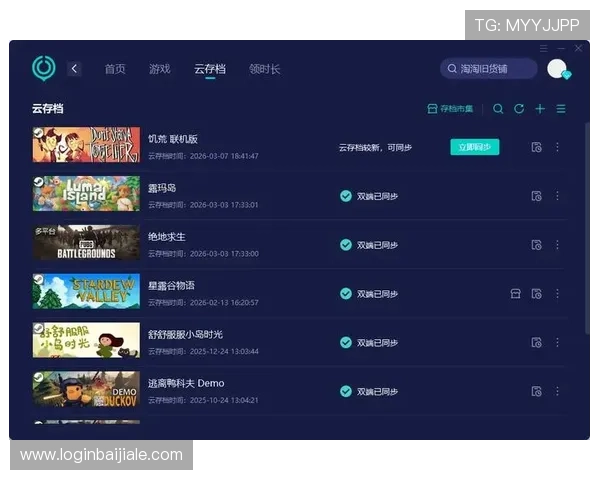The height and width of the screenshot is (480, 600).
Task: Click the search icon in the cloud save toolbar
Action: click(498, 109)
